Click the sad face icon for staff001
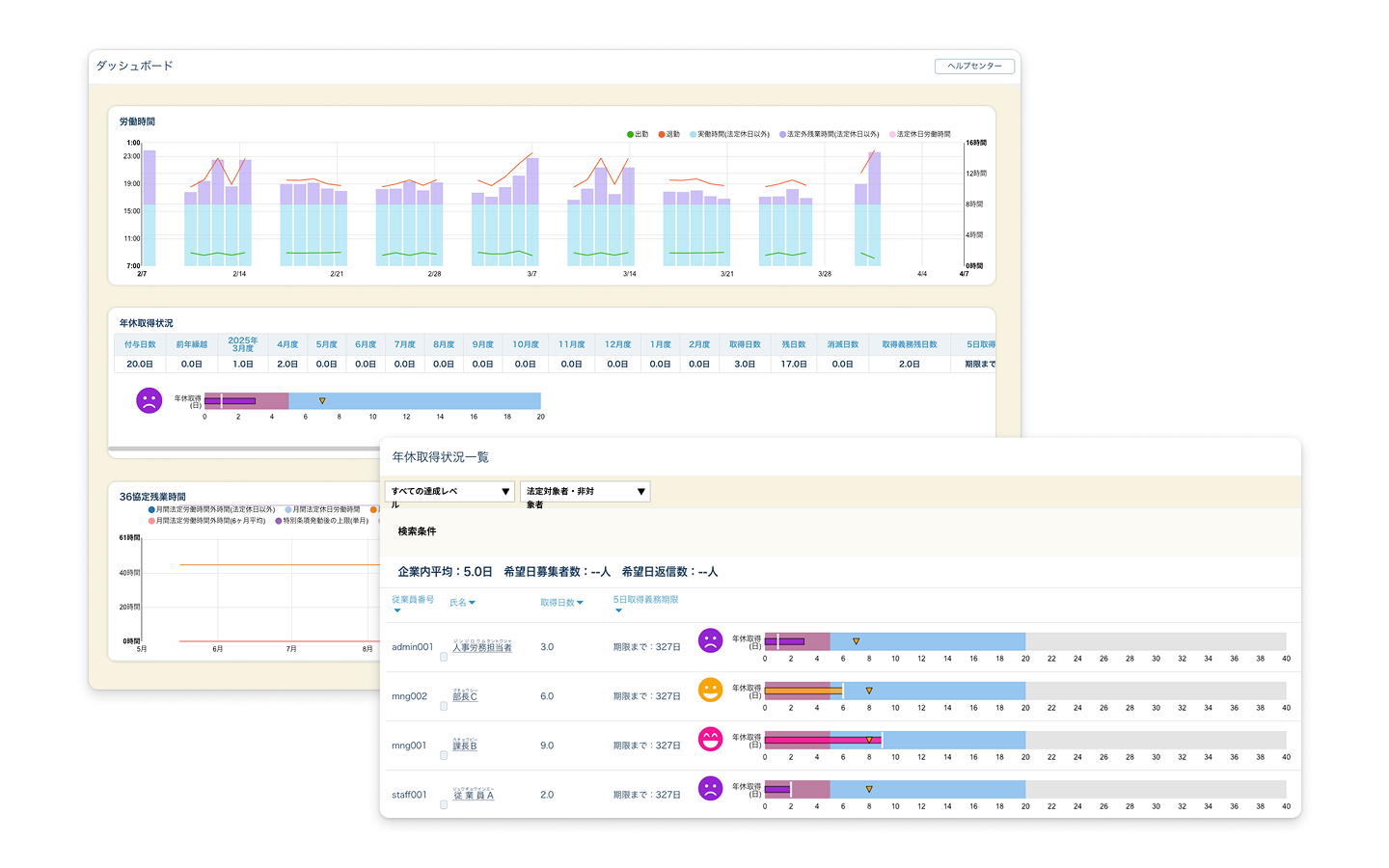Screen dimensions: 1389x868 (x=710, y=788)
